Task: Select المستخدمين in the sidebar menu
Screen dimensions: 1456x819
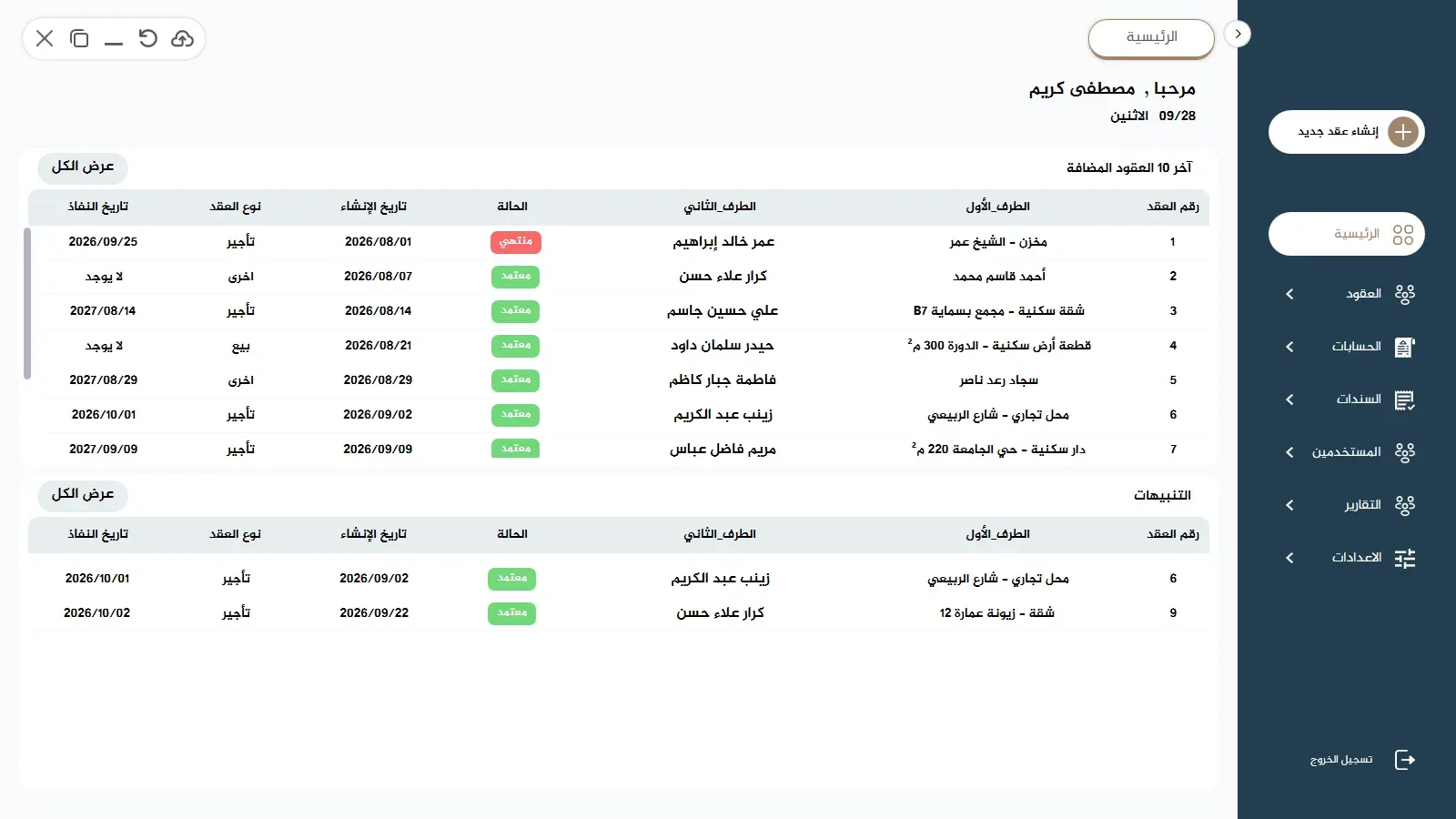Action: pos(1346,452)
